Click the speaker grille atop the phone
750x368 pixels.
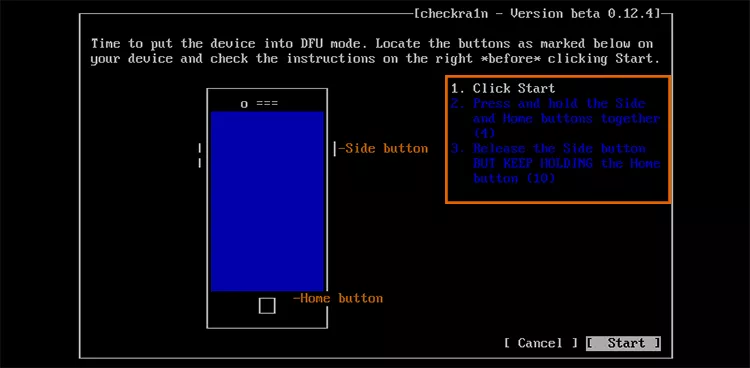pos(267,103)
